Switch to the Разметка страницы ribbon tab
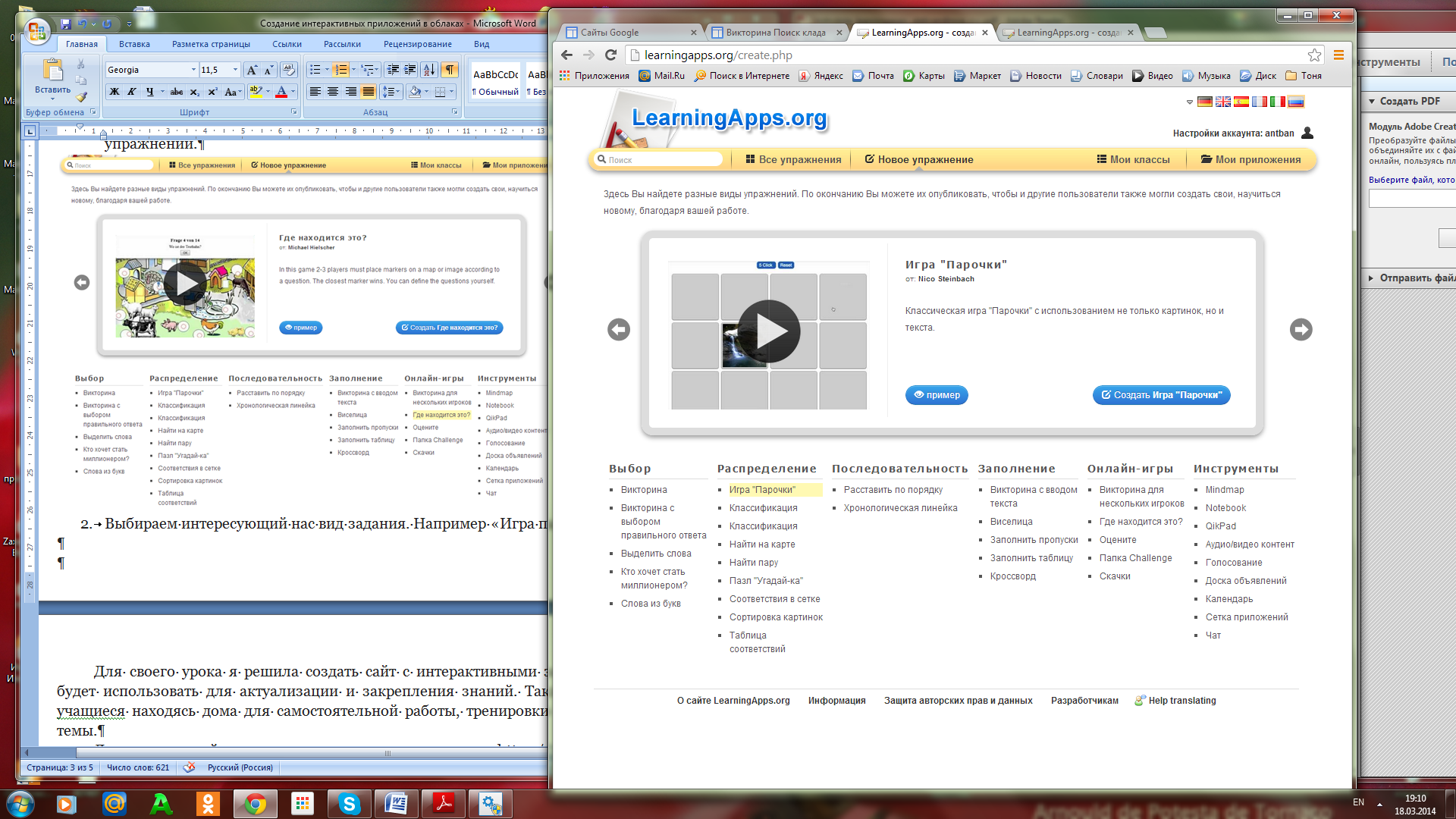The image size is (1456, 819). (x=211, y=44)
